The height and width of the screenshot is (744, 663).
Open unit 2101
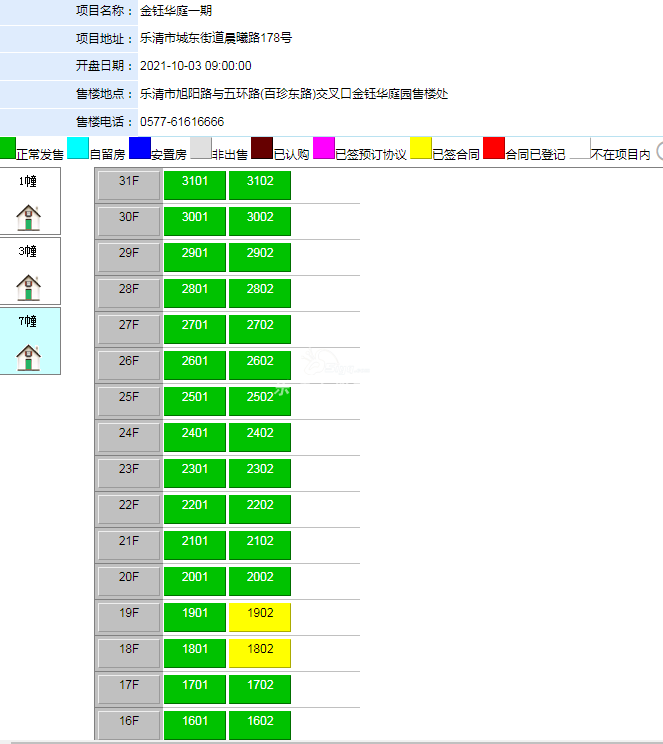pos(195,546)
